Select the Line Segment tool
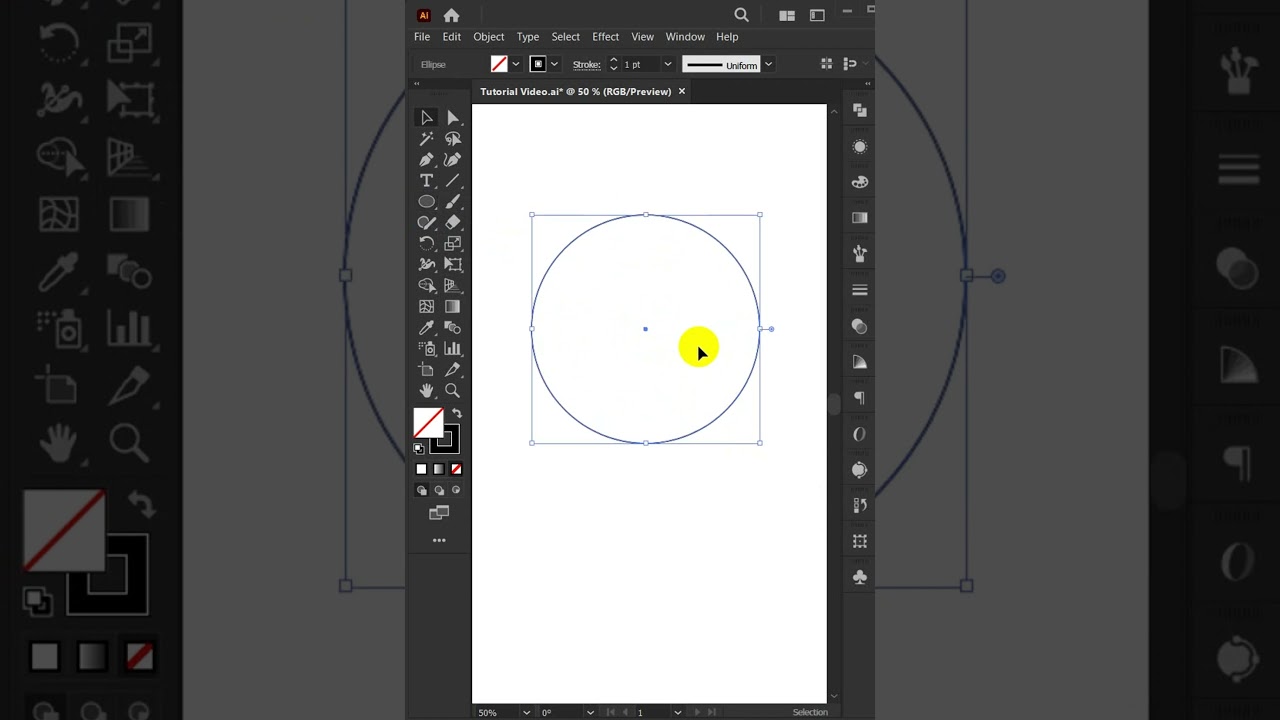This screenshot has height=720, width=1280. pyautogui.click(x=453, y=181)
